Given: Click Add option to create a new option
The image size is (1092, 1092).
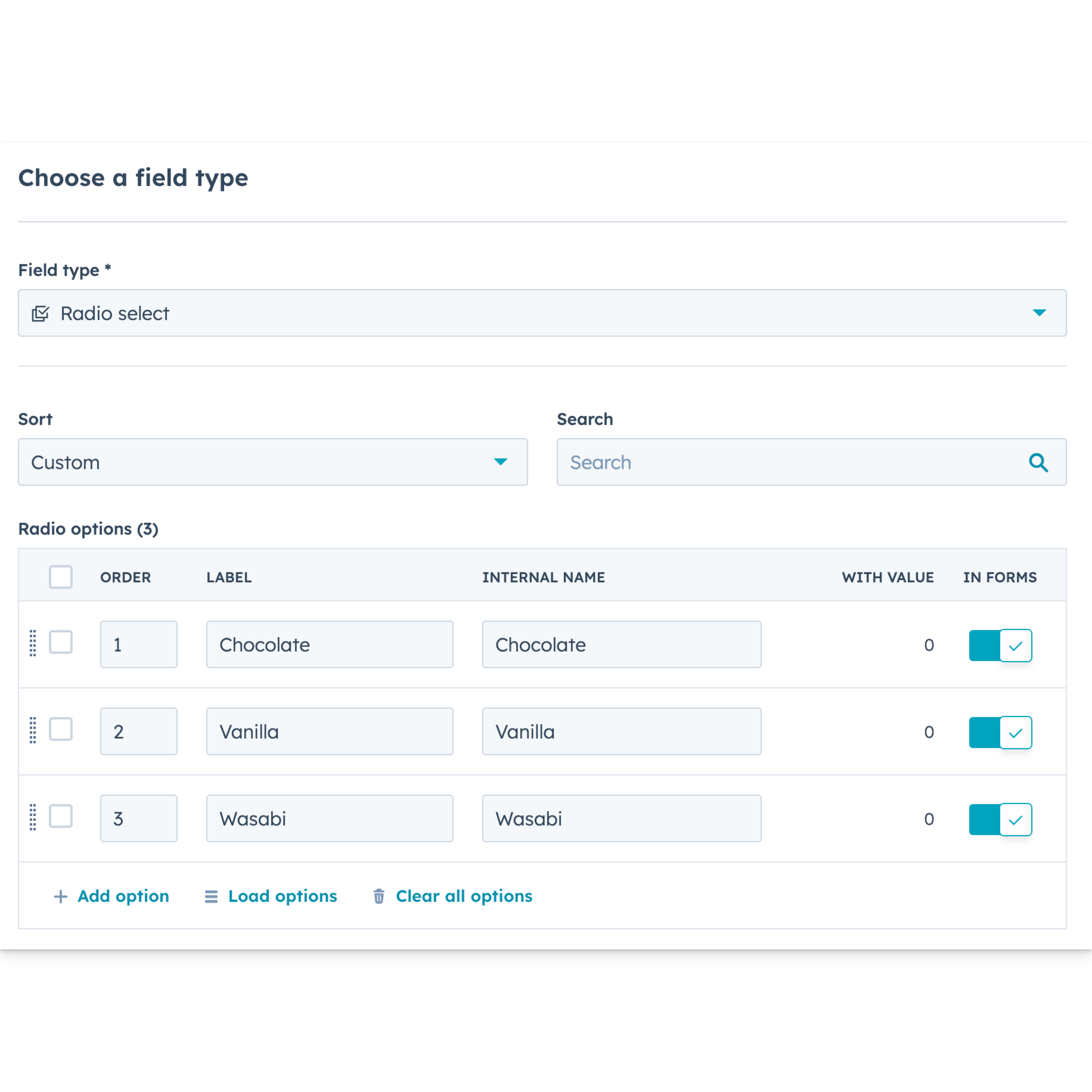Looking at the screenshot, I should (x=122, y=896).
